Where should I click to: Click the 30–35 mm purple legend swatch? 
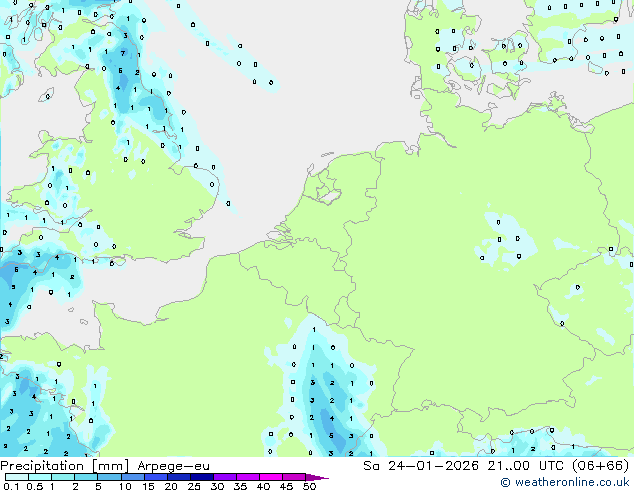point(224,477)
